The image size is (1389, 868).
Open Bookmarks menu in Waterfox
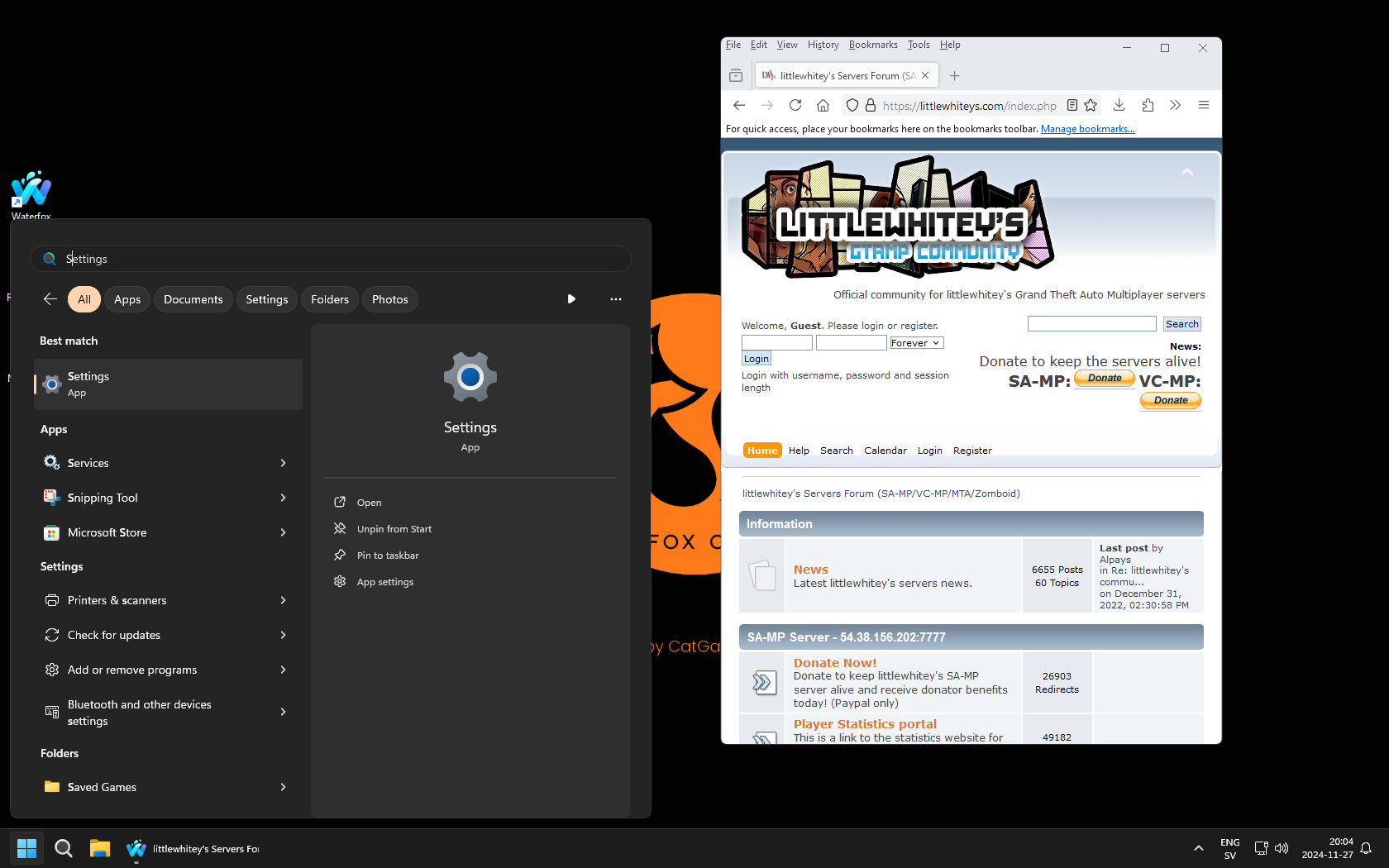tap(873, 45)
